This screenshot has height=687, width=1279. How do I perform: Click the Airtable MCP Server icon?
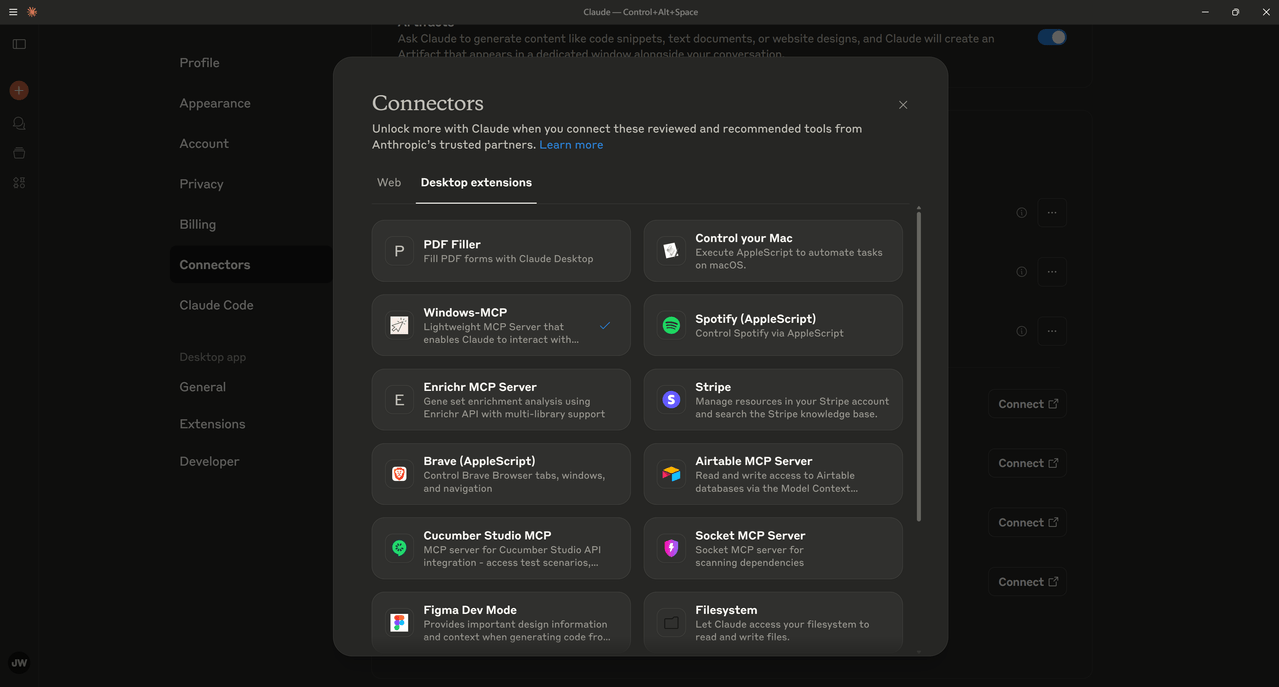click(x=671, y=474)
